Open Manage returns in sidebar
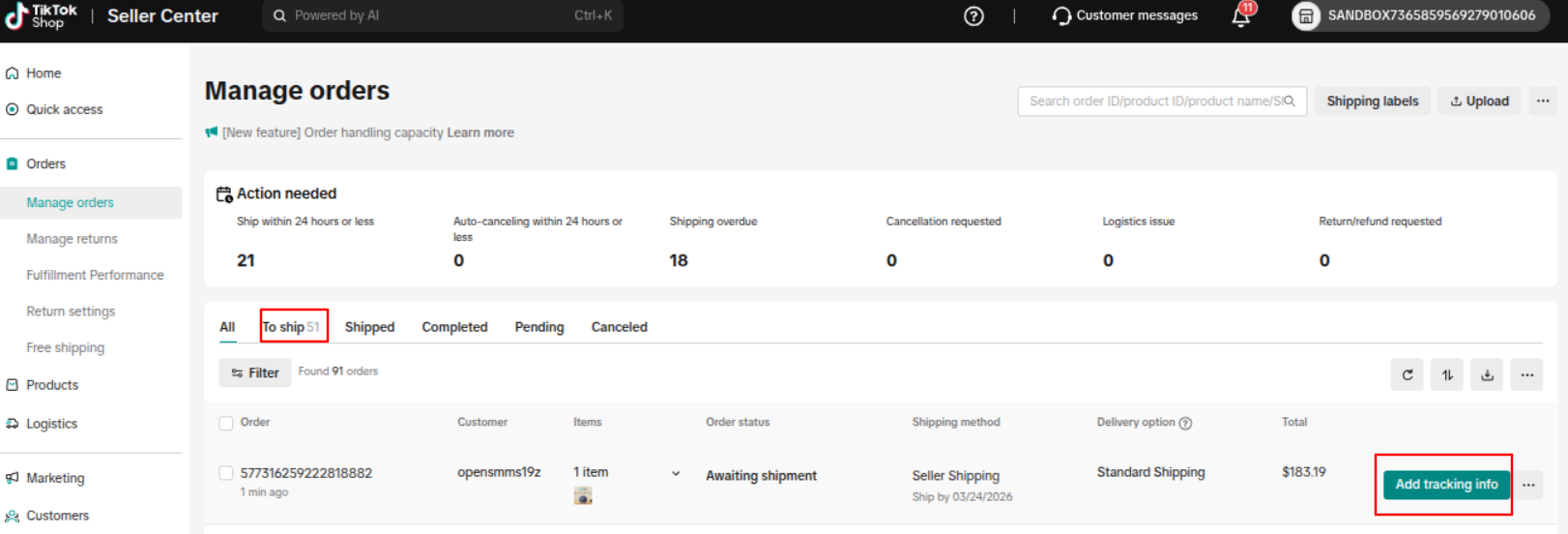This screenshot has width=1568, height=534. click(x=72, y=239)
